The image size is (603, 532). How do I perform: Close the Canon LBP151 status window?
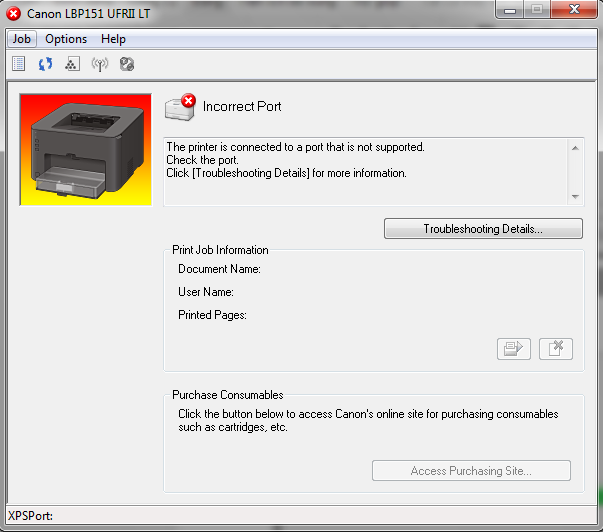click(x=574, y=9)
